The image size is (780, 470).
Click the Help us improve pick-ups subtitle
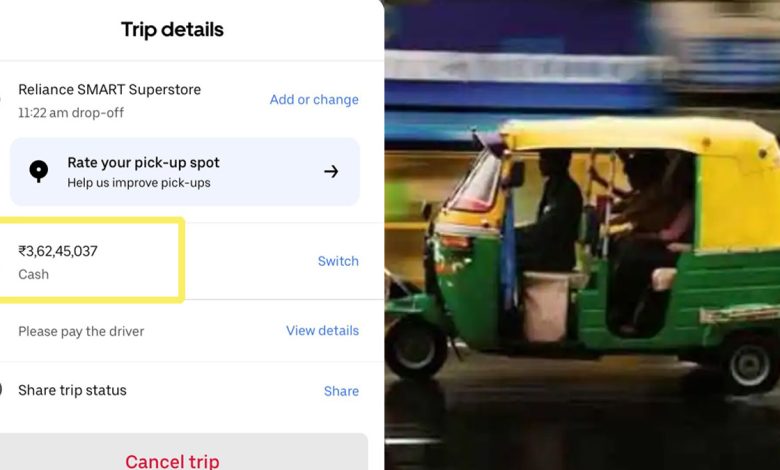tap(139, 183)
